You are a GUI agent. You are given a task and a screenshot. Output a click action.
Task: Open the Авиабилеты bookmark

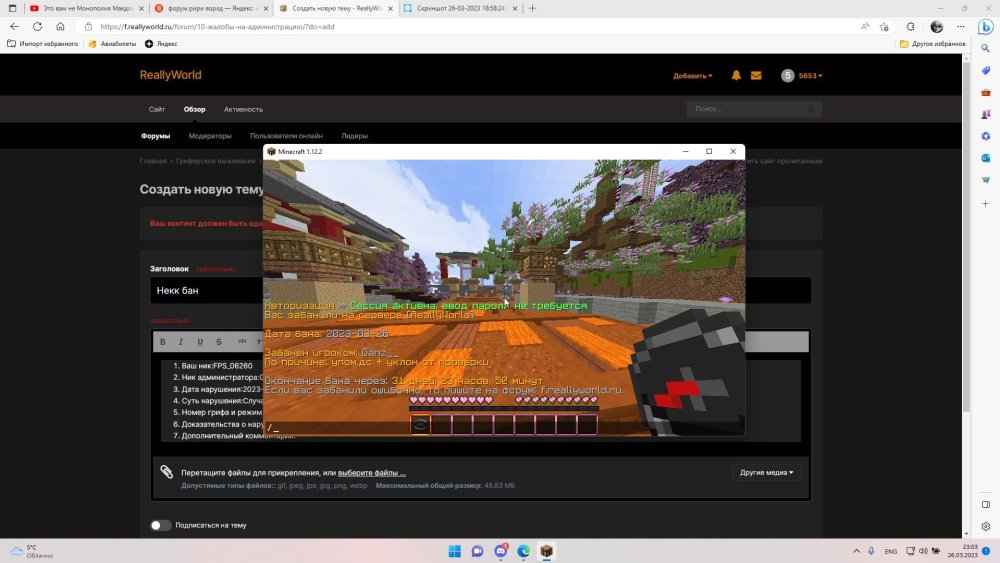(112, 44)
